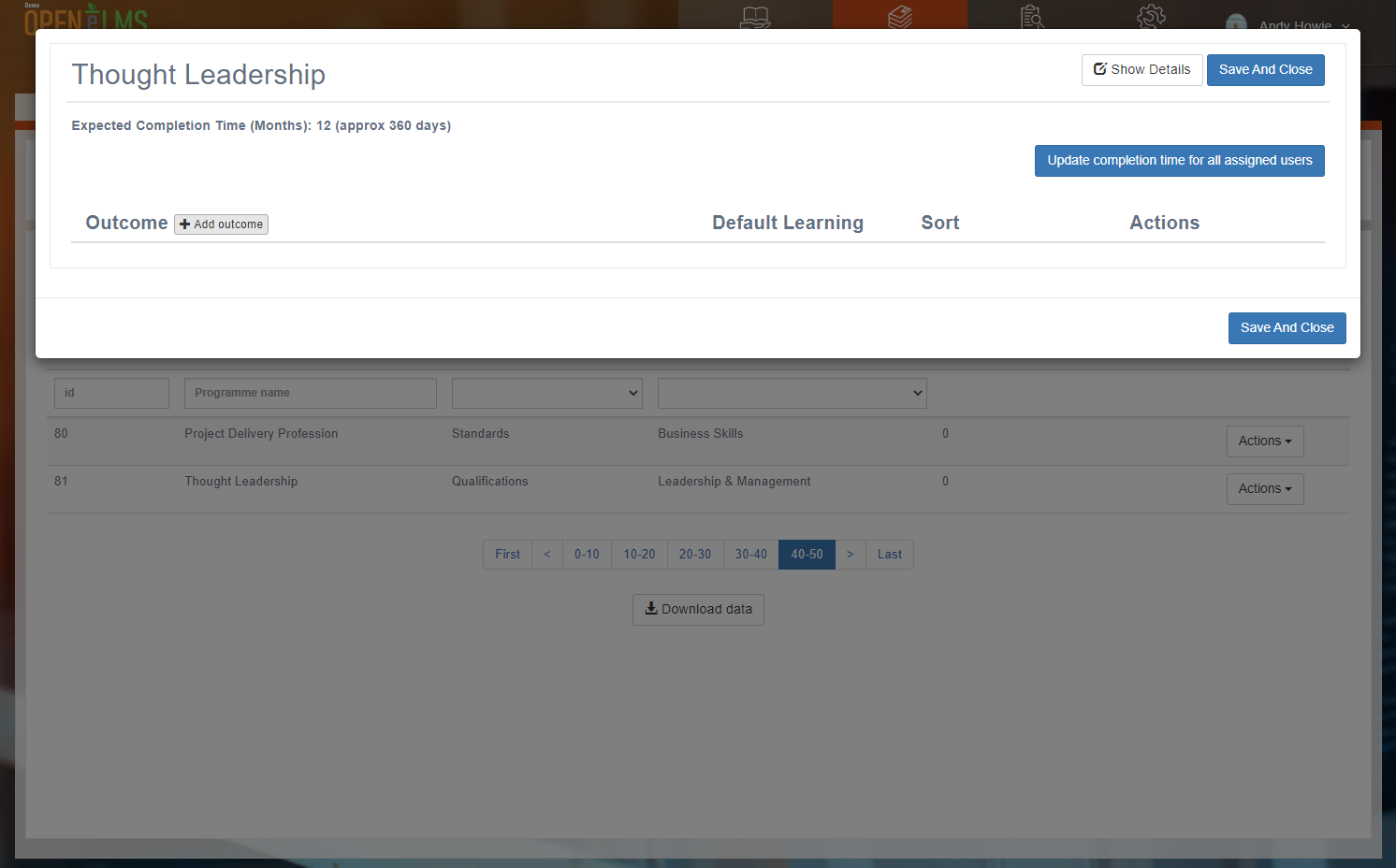Go to previous page with < button
The image size is (1396, 868).
[x=547, y=555]
